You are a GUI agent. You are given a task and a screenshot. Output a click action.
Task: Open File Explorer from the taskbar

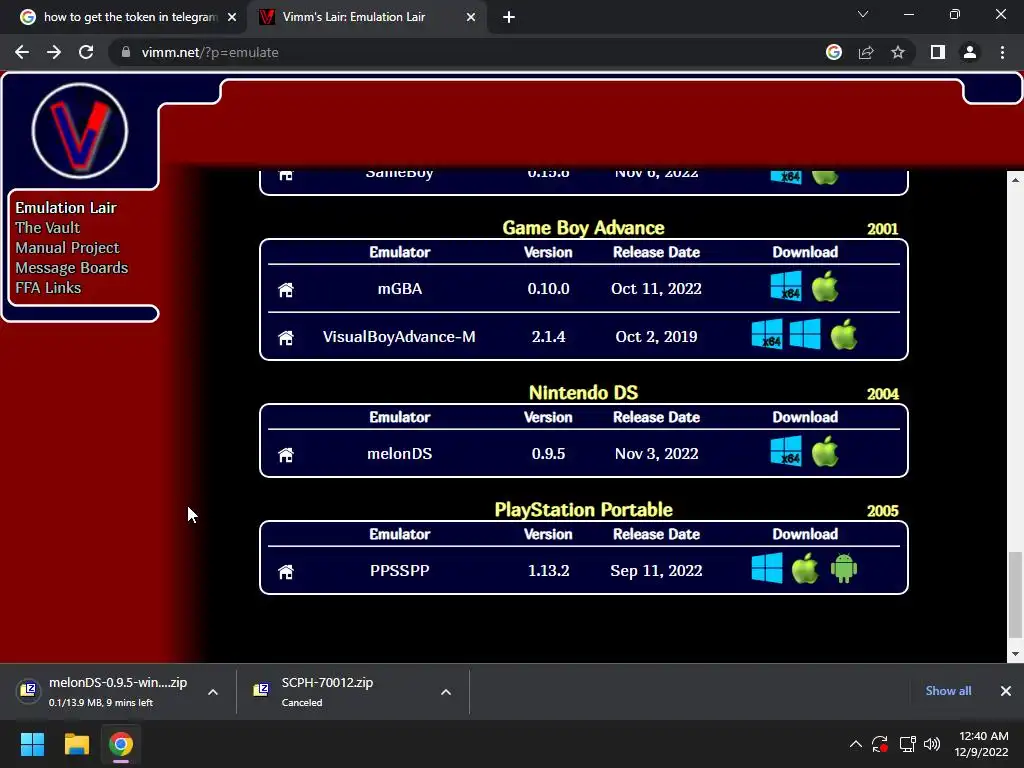(x=76, y=744)
